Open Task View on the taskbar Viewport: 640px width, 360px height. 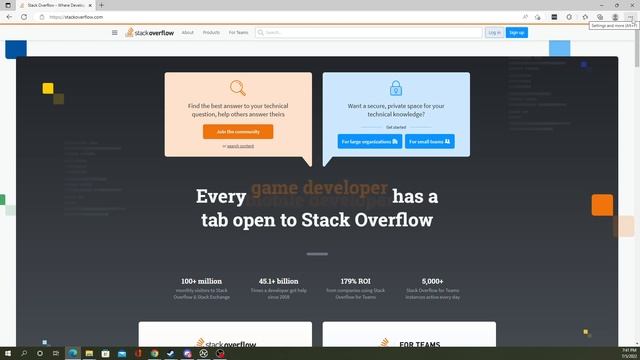point(56,353)
